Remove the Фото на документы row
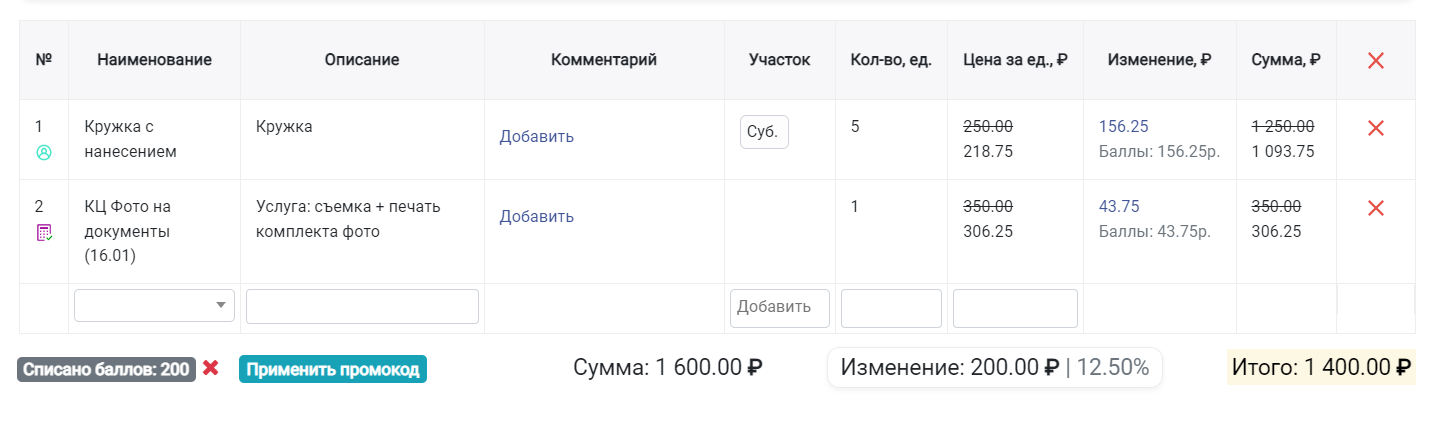Screen dimensions: 1431x443 pyautogui.click(x=1375, y=208)
